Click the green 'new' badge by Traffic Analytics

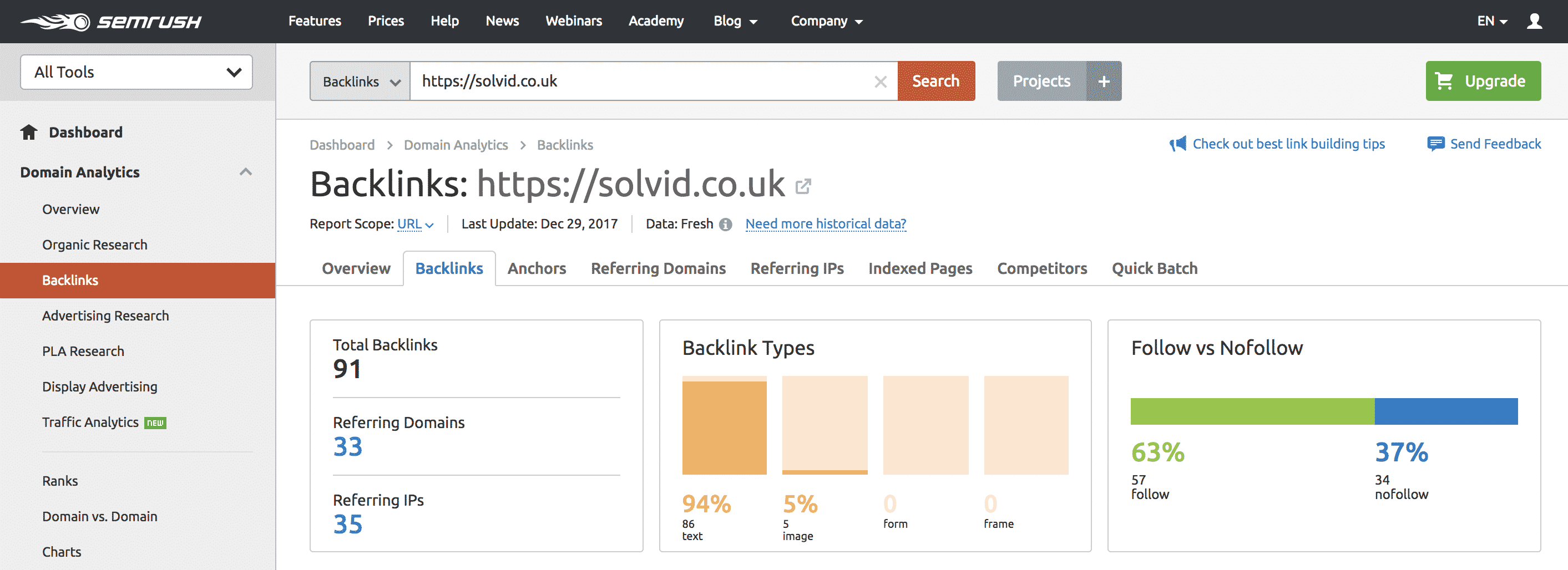[x=155, y=423]
